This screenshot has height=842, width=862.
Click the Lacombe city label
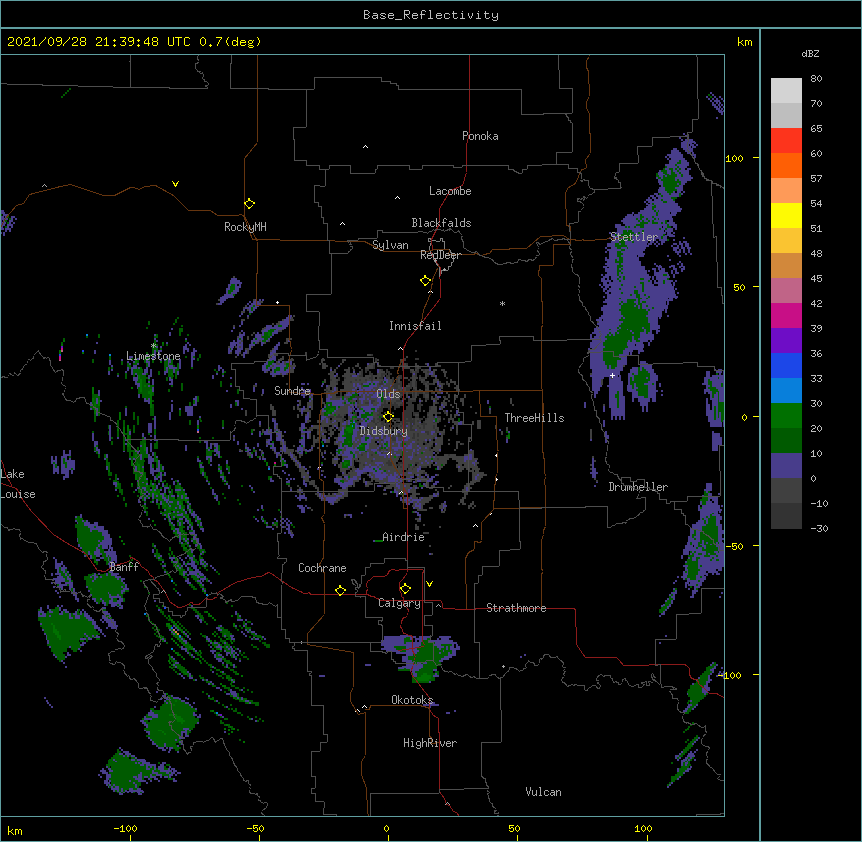(450, 191)
